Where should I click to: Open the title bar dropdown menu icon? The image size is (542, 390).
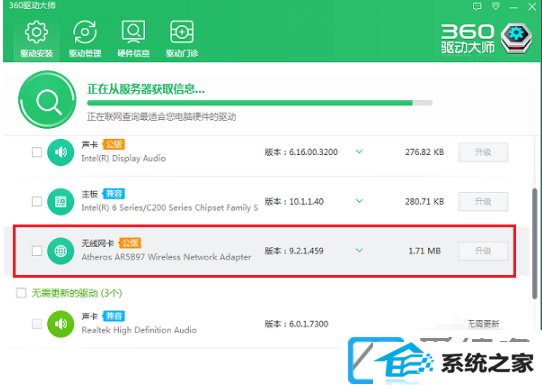[x=496, y=6]
